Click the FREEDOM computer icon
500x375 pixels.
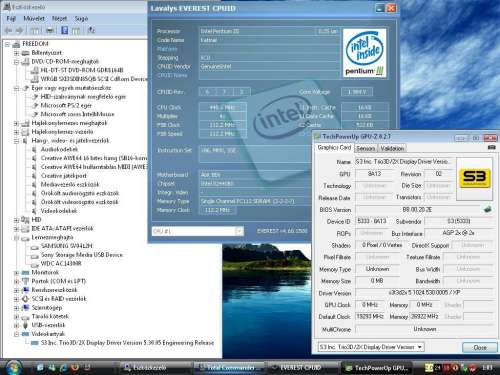(x=16, y=44)
